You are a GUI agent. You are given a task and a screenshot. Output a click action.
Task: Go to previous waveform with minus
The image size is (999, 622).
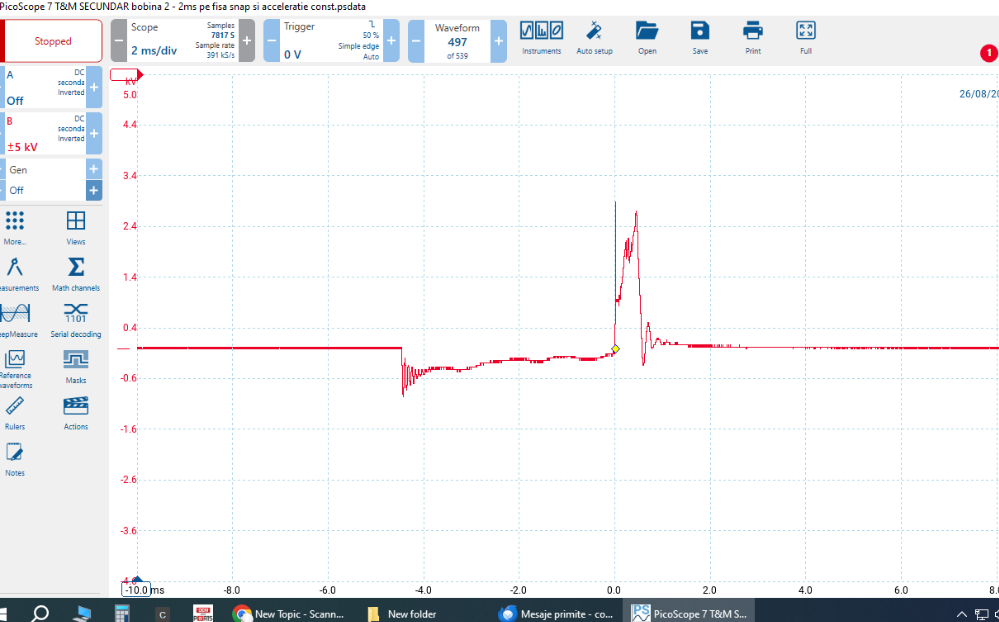pyautogui.click(x=416, y=41)
